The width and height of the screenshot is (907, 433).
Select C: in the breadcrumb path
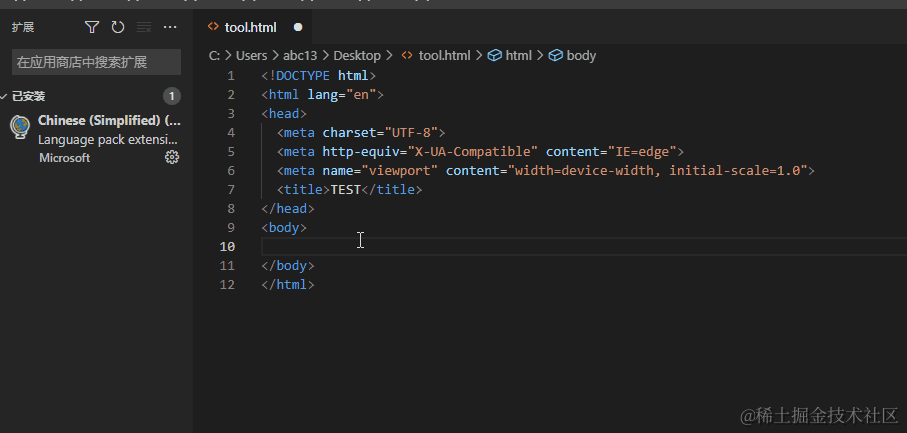click(x=215, y=55)
